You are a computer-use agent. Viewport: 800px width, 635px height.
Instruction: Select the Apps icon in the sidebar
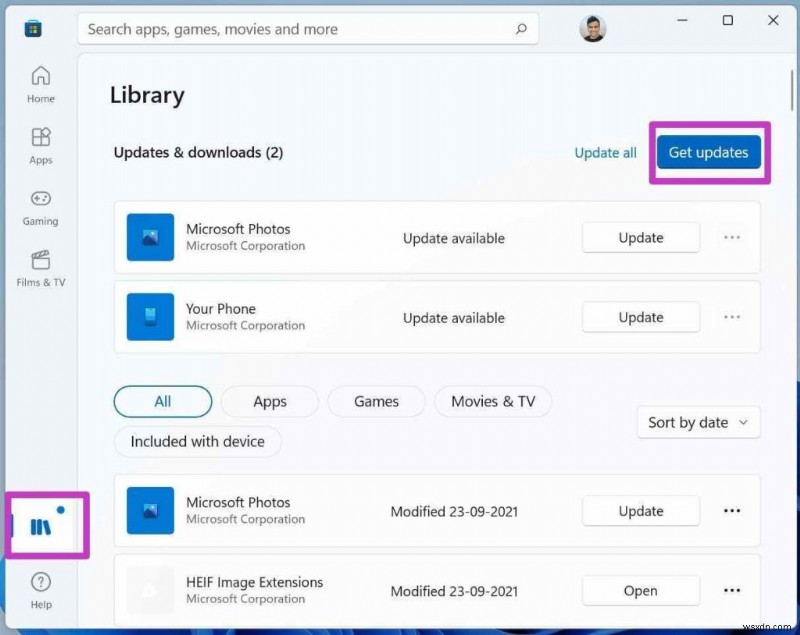(x=40, y=146)
